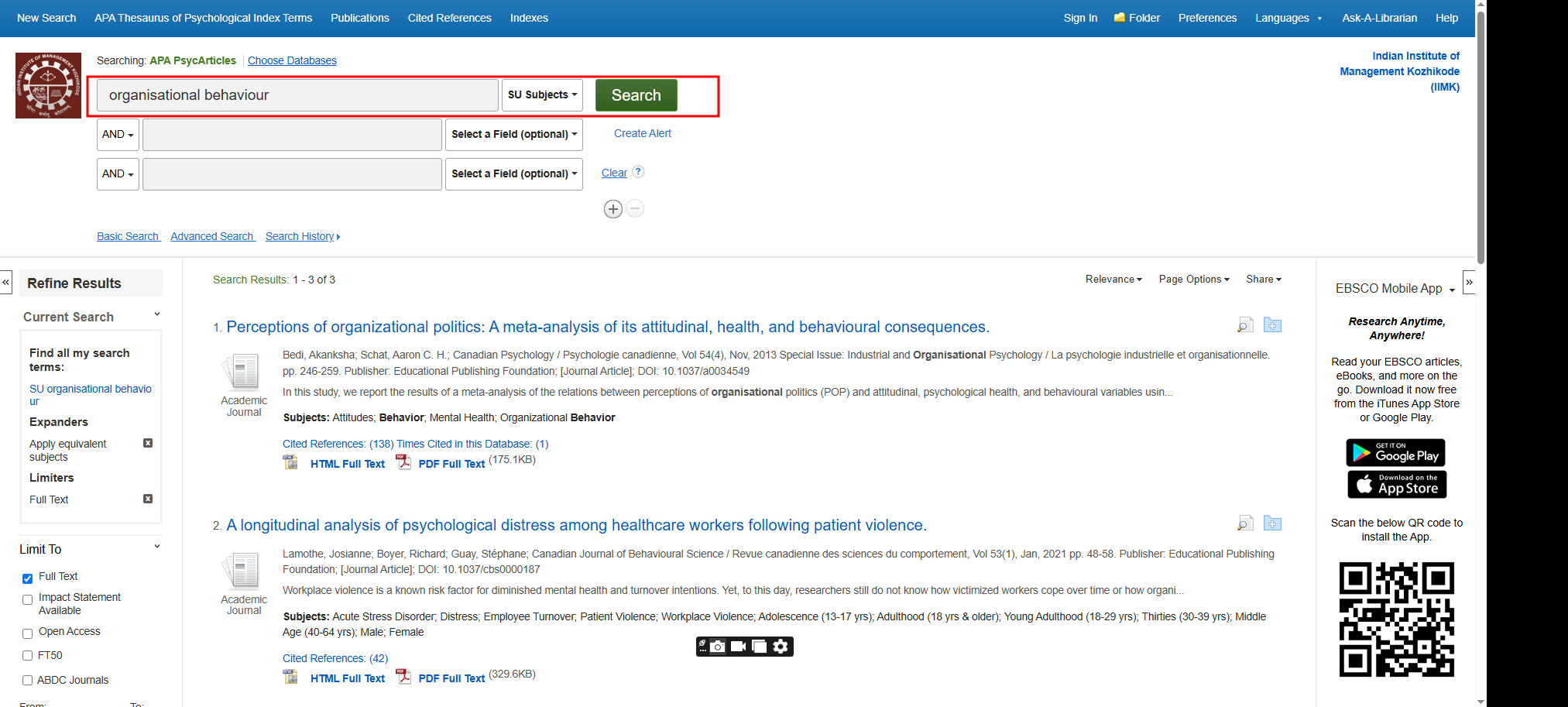Click the add-to-folder icon for result 2
The width and height of the screenshot is (1568, 707).
click(1272, 523)
